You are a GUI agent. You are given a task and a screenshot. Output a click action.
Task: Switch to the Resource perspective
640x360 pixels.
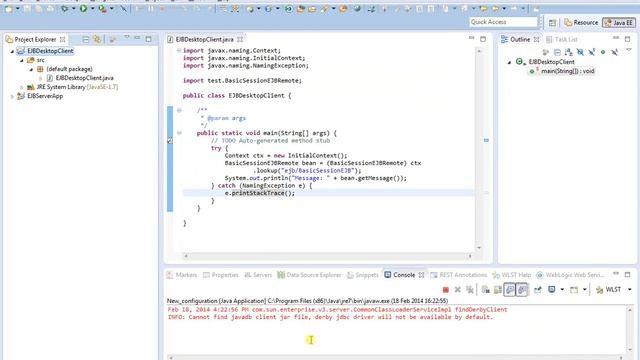pyautogui.click(x=581, y=23)
